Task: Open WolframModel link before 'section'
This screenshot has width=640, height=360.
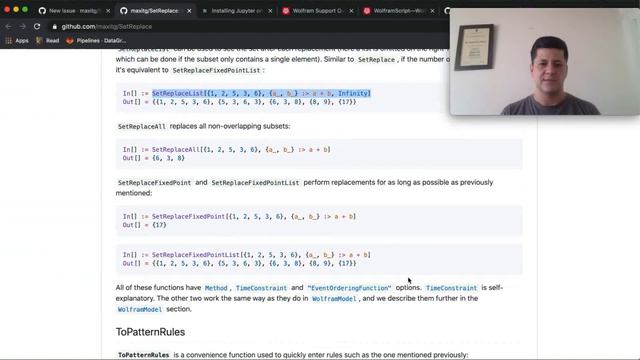Action: coord(140,309)
